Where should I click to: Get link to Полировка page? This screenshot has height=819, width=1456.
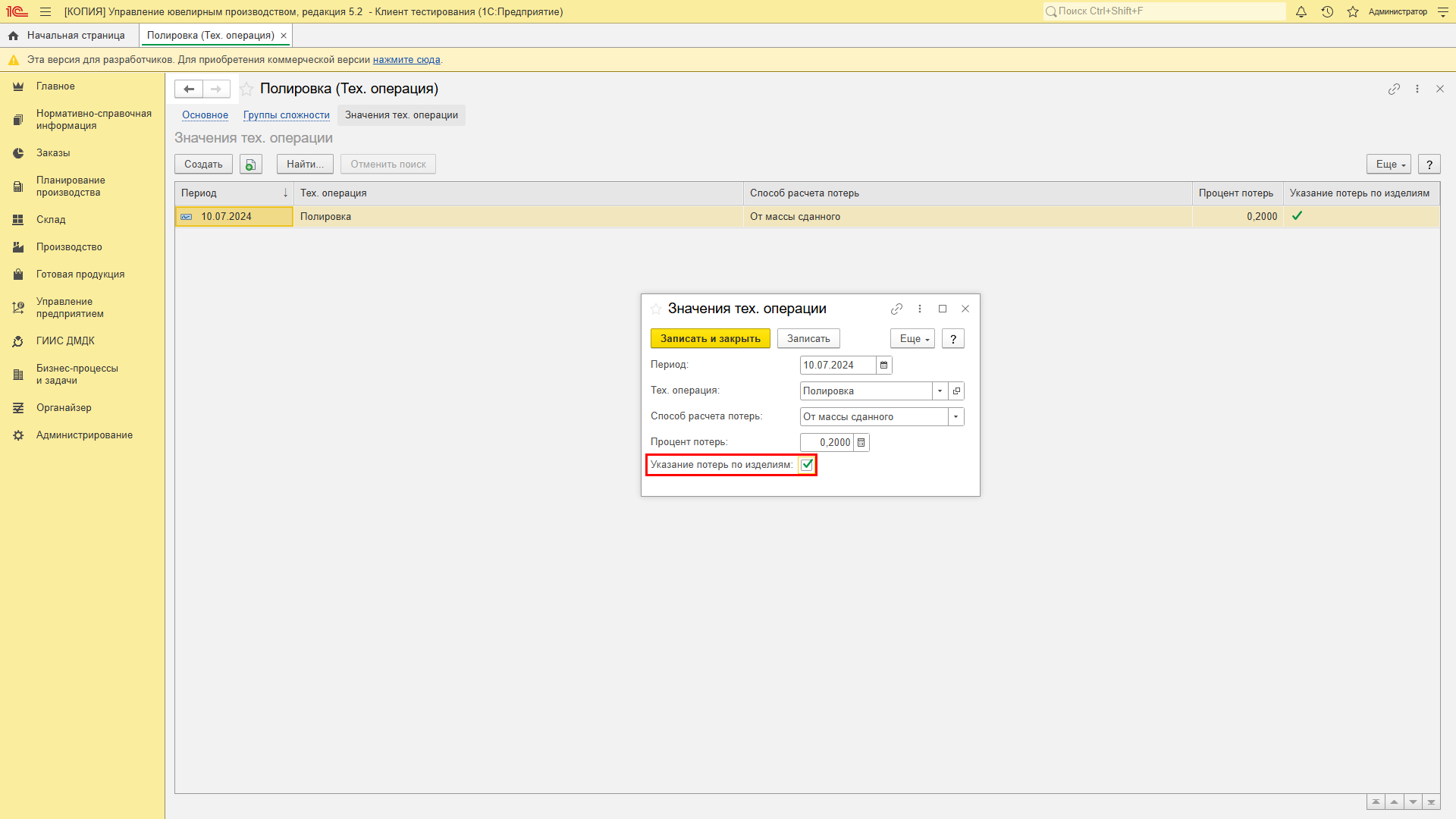tap(1394, 89)
